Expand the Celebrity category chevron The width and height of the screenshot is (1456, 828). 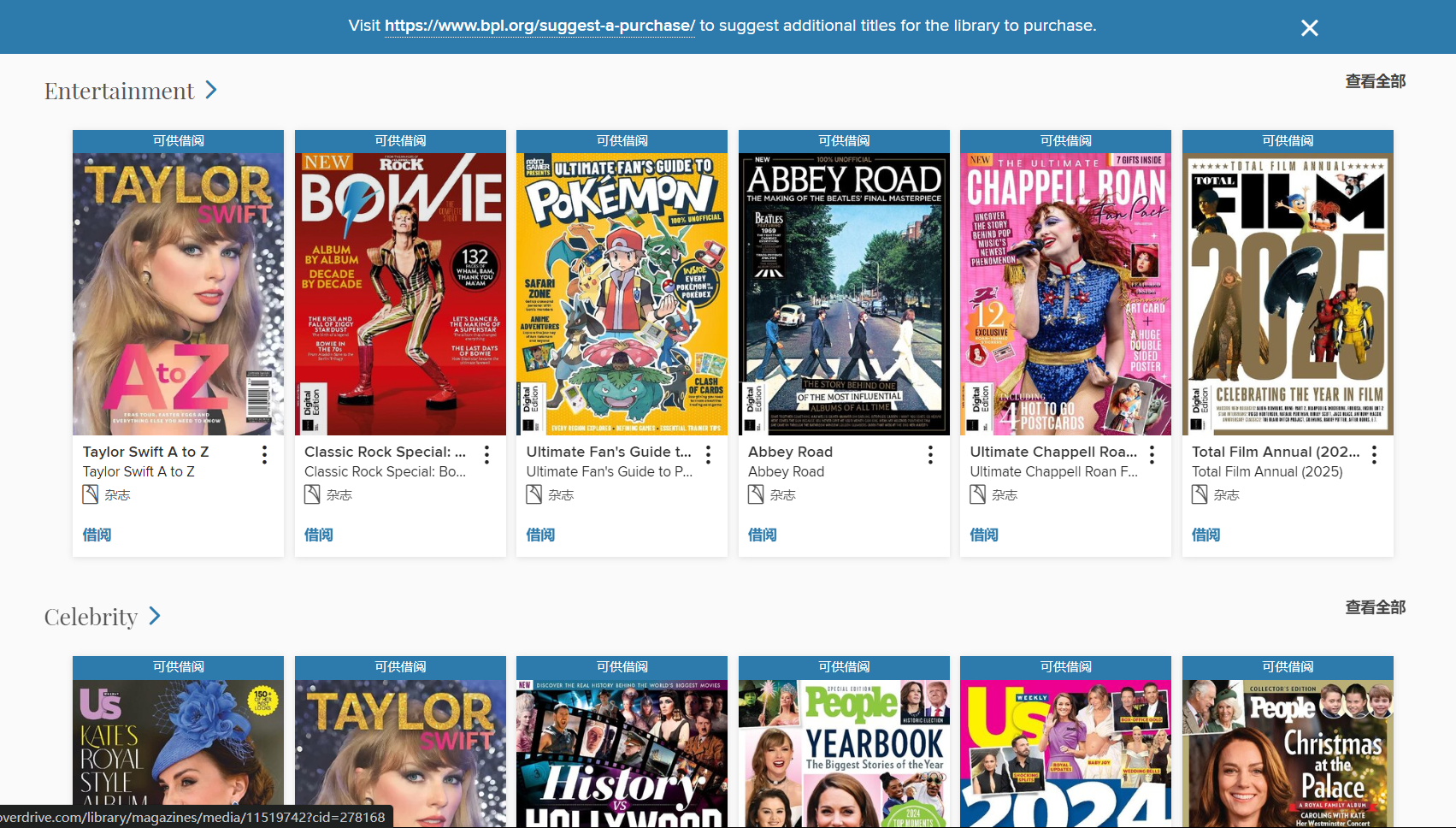point(155,616)
